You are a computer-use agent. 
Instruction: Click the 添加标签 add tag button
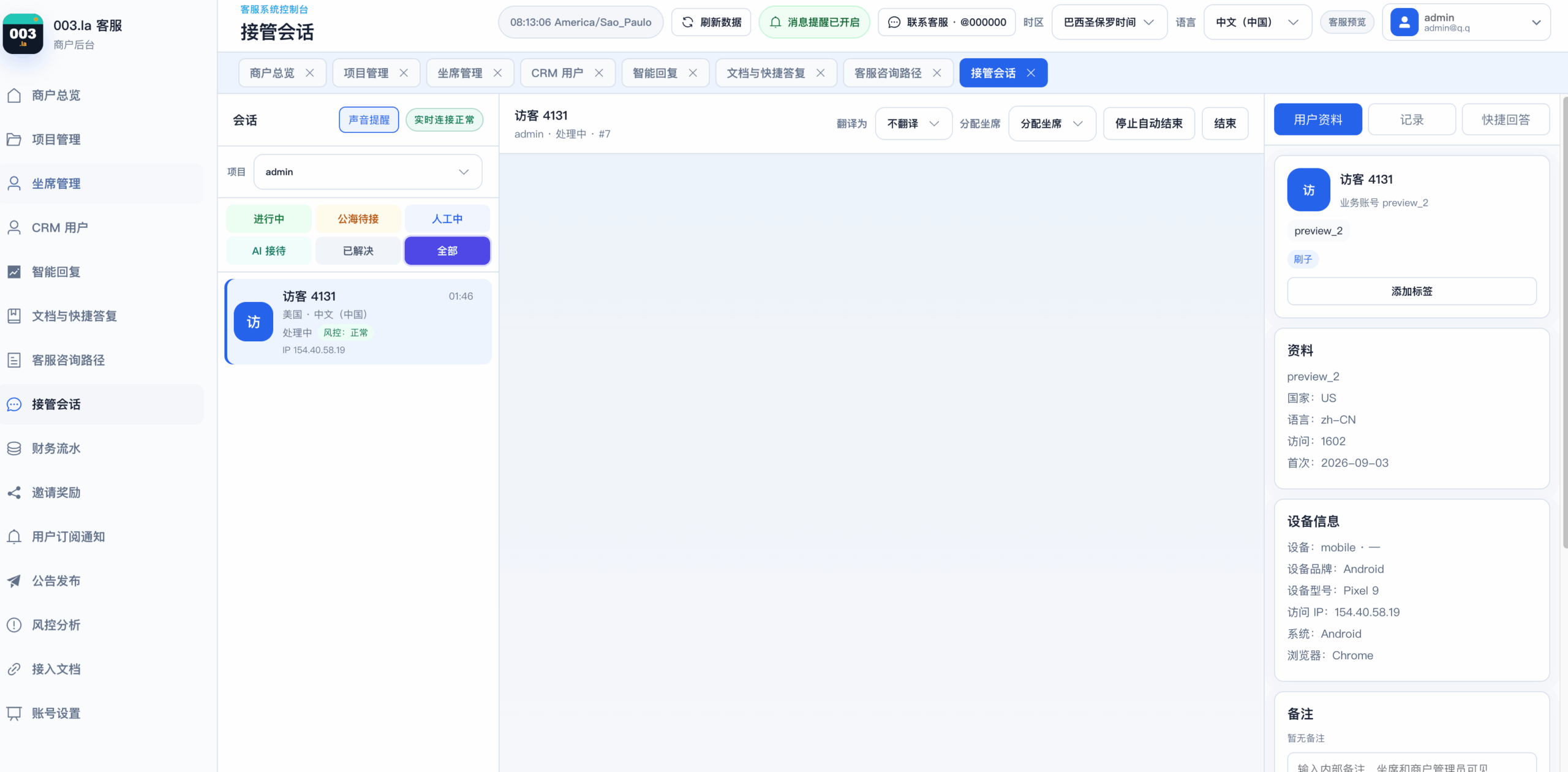(x=1411, y=291)
